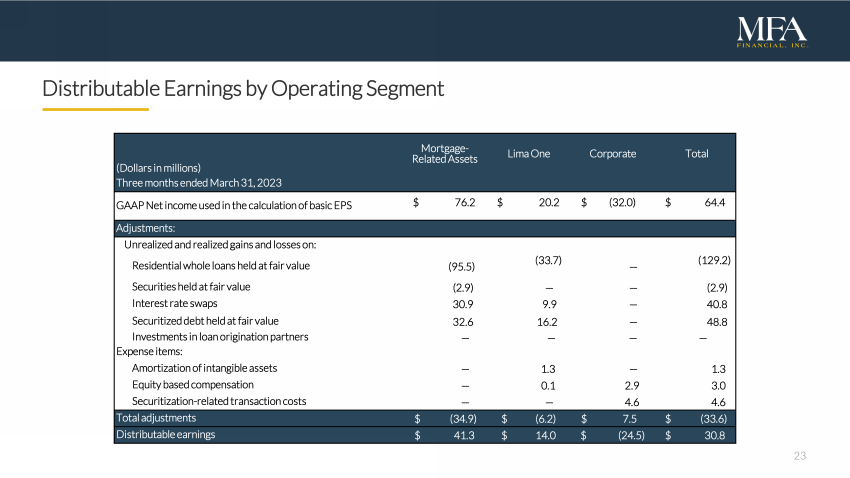Screen dimensions: 850x478
Task: Click the page number 23
Action: 799,456
